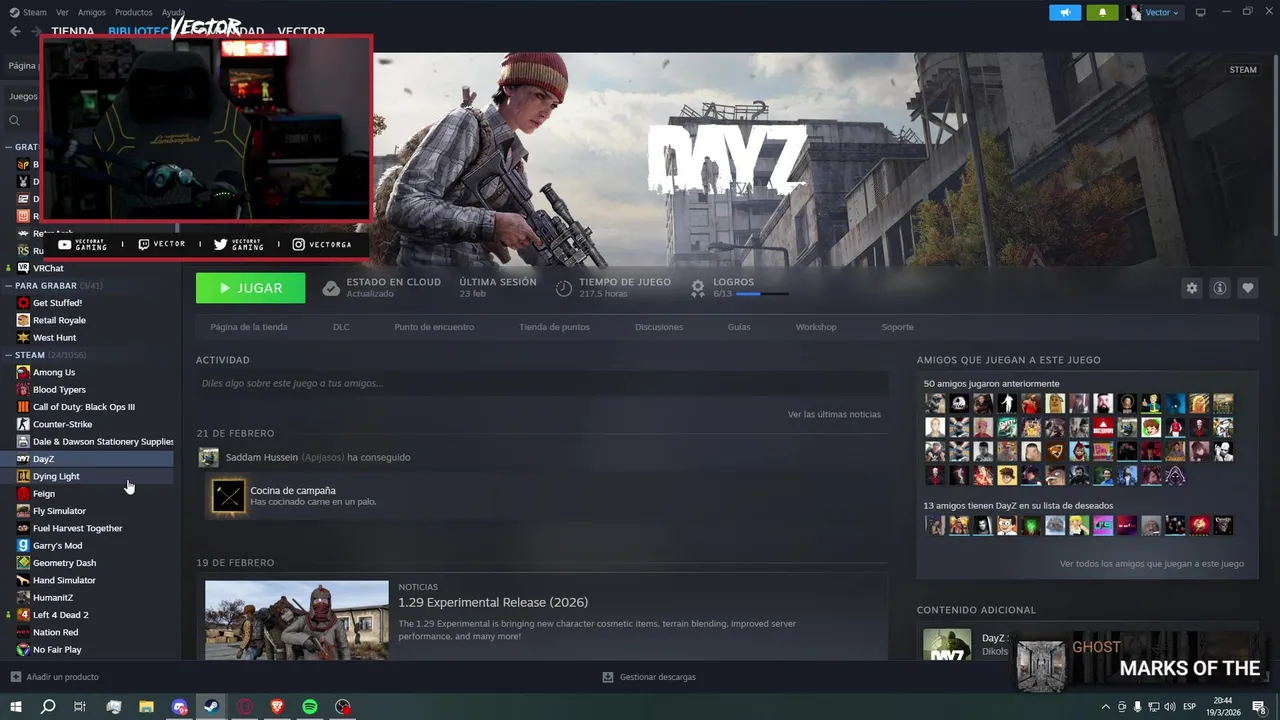This screenshot has width=1280, height=720.
Task: Select No Fair Play game entry
Action: (x=57, y=649)
